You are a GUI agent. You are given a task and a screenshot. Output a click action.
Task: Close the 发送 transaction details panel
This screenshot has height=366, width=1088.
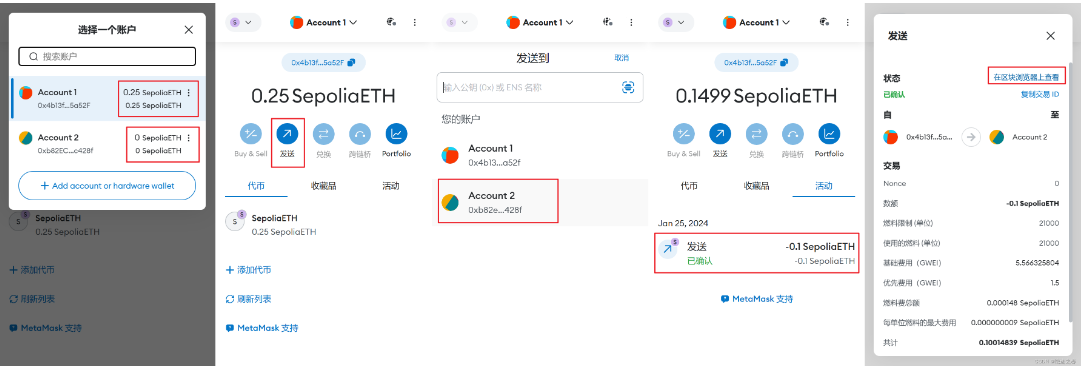point(1051,36)
